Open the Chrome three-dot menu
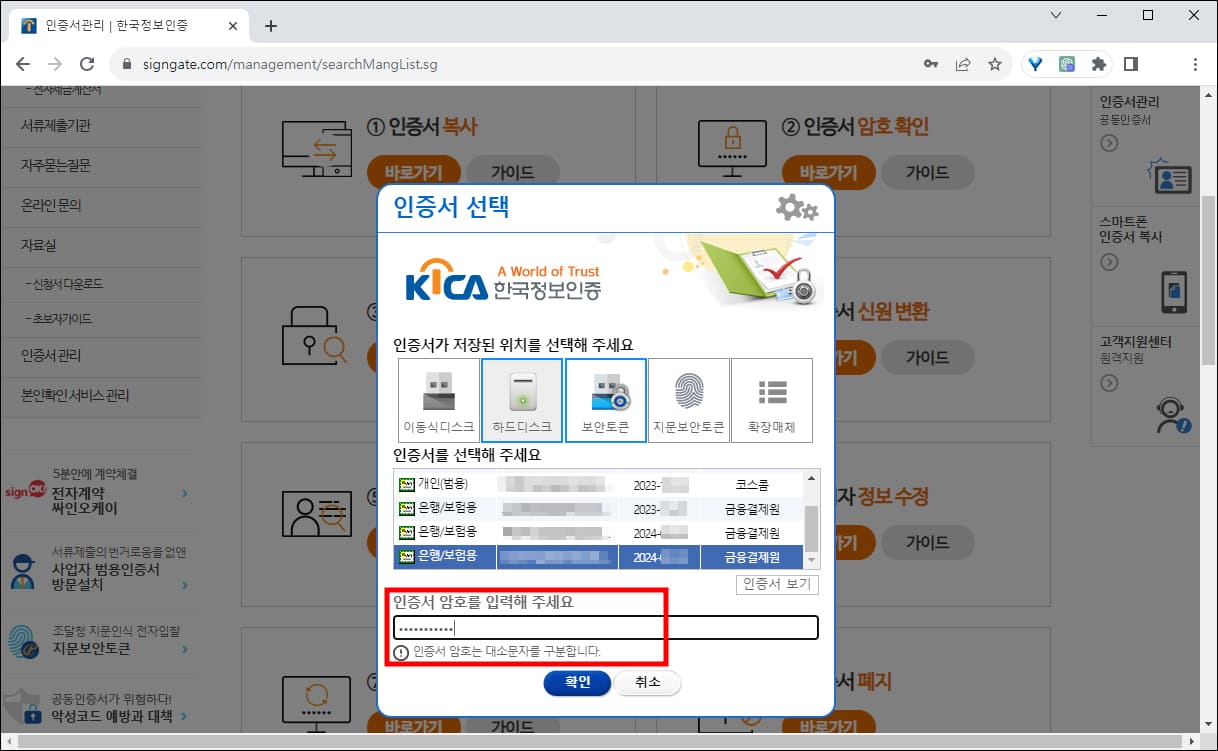 [x=1196, y=63]
